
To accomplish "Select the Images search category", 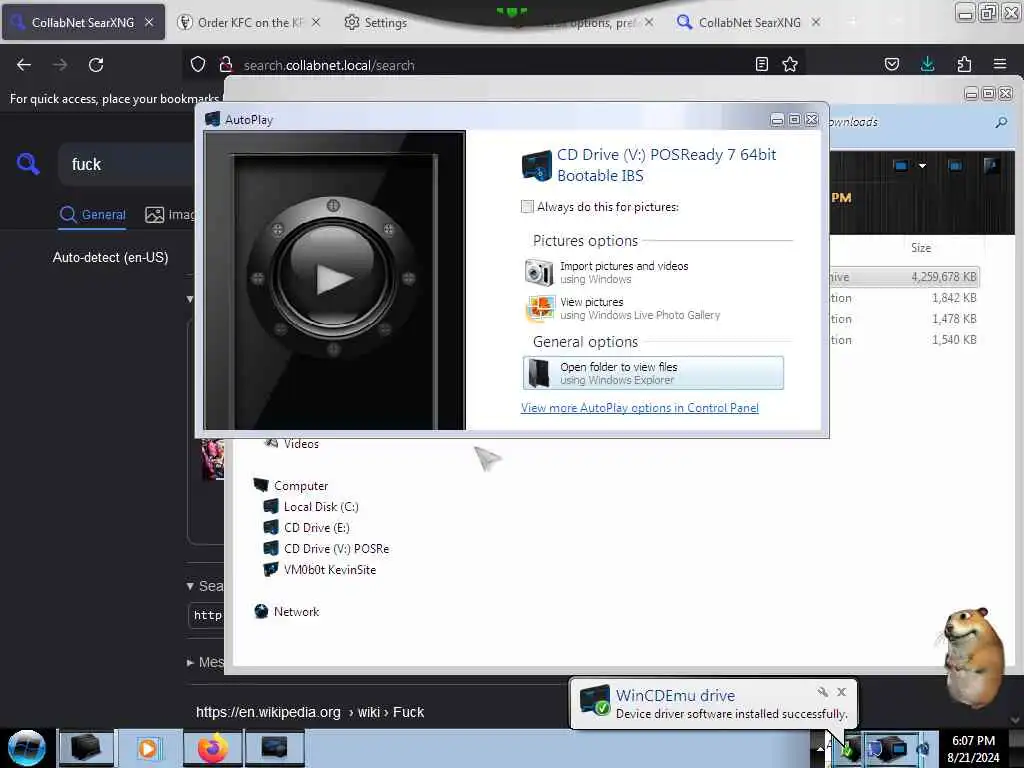I will [x=170, y=215].
